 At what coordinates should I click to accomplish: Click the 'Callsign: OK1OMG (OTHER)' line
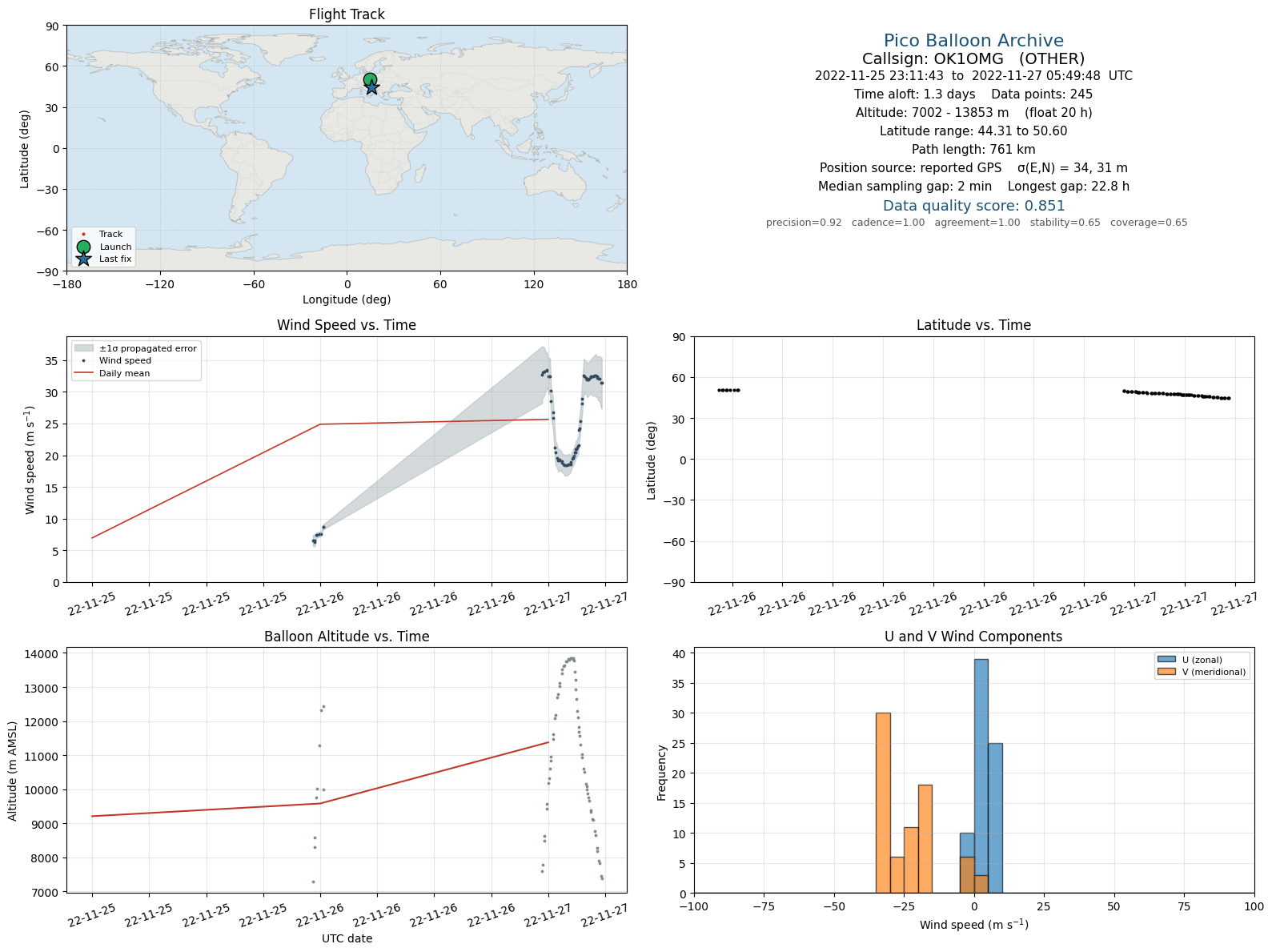click(x=973, y=58)
